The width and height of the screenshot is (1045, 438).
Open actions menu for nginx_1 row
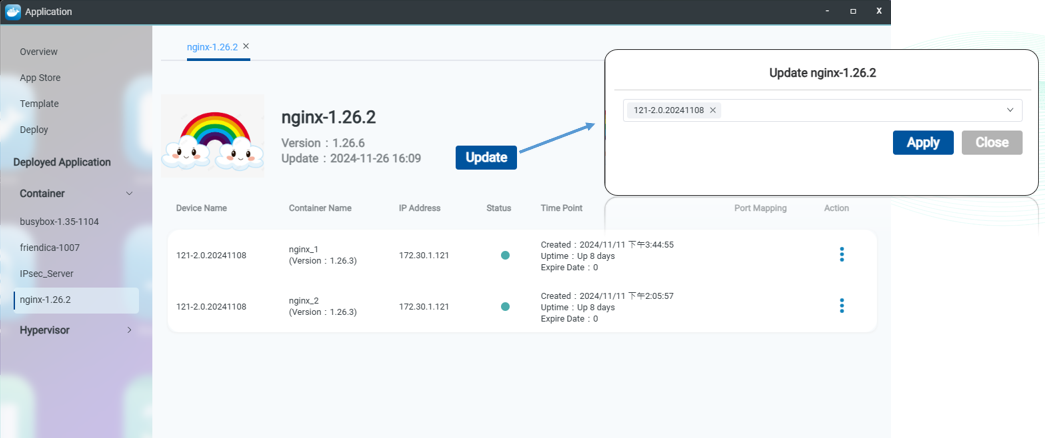point(842,254)
